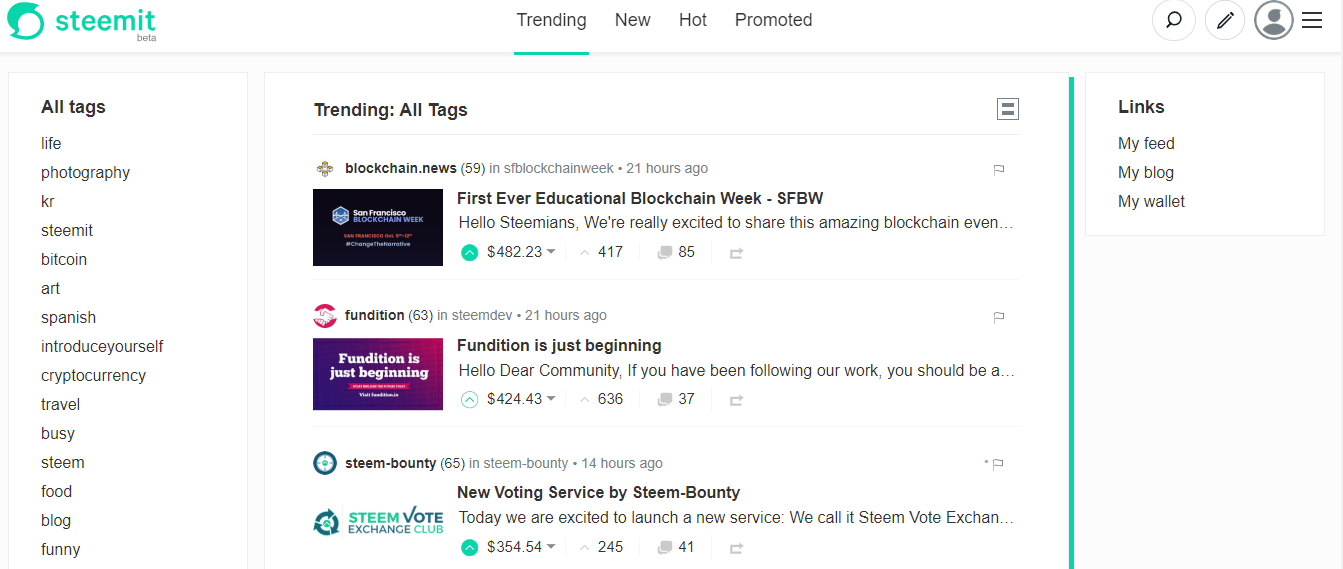
Task: Resteem the New Voting Service post
Action: pyautogui.click(x=737, y=548)
